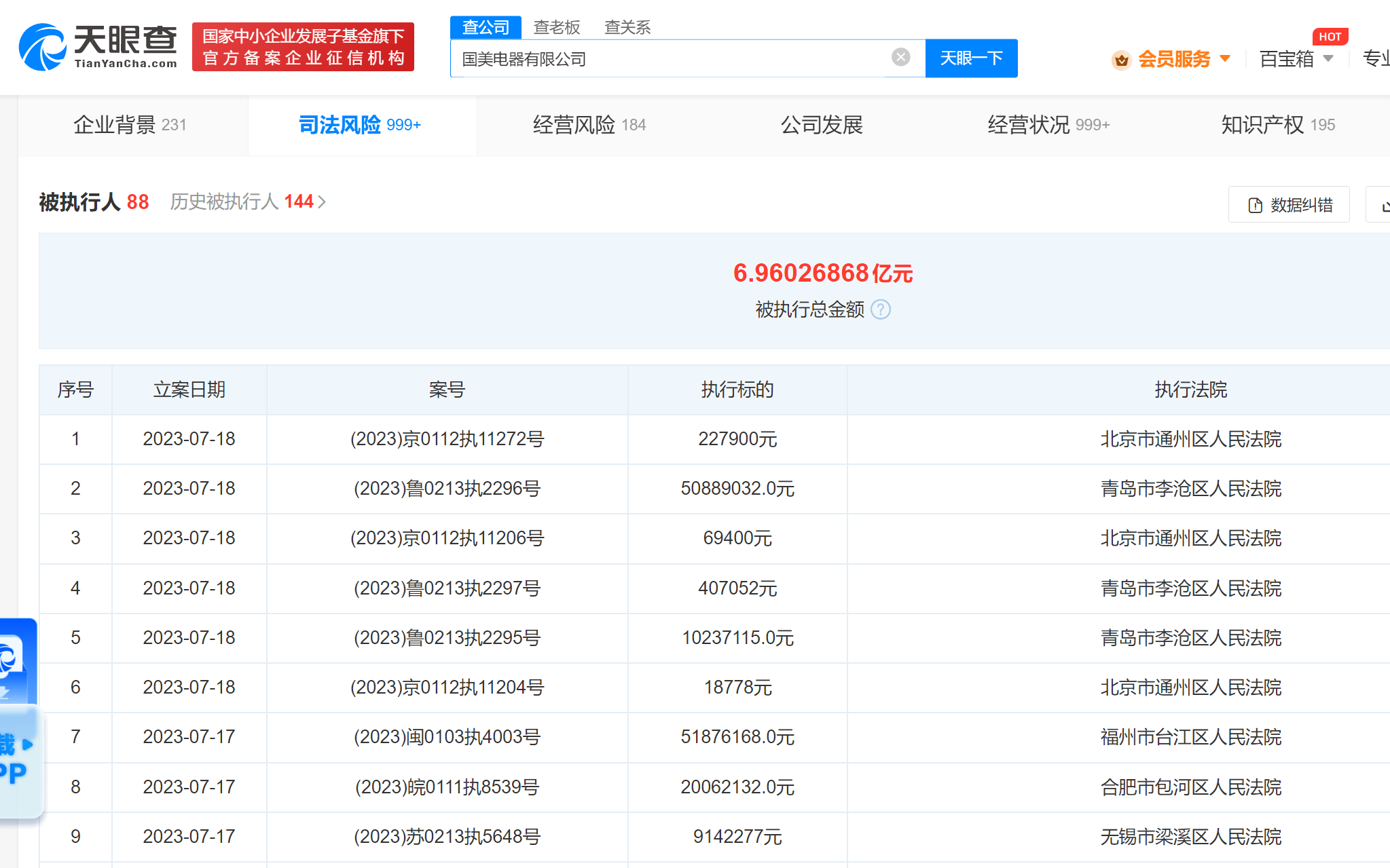Click the crown icon beside 会员服务
Viewport: 1390px width, 868px height.
tap(1121, 60)
